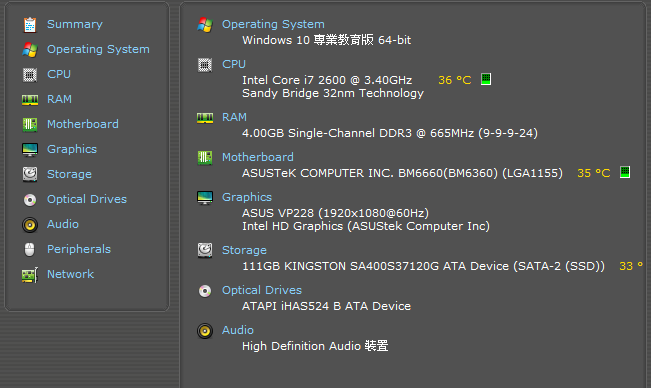
Task: Click the Audio speaker icon in summary panel
Action: pyautogui.click(x=205, y=331)
